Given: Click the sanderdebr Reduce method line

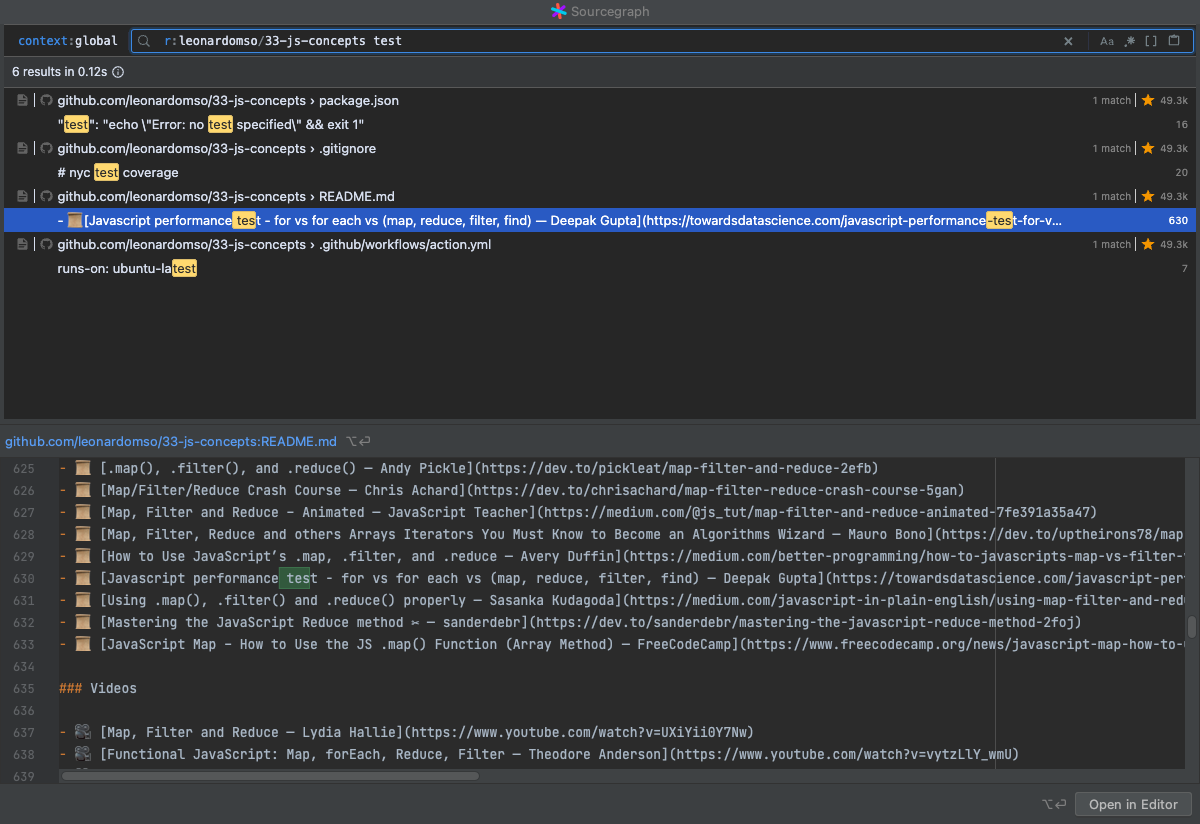Looking at the screenshot, I should [570, 622].
